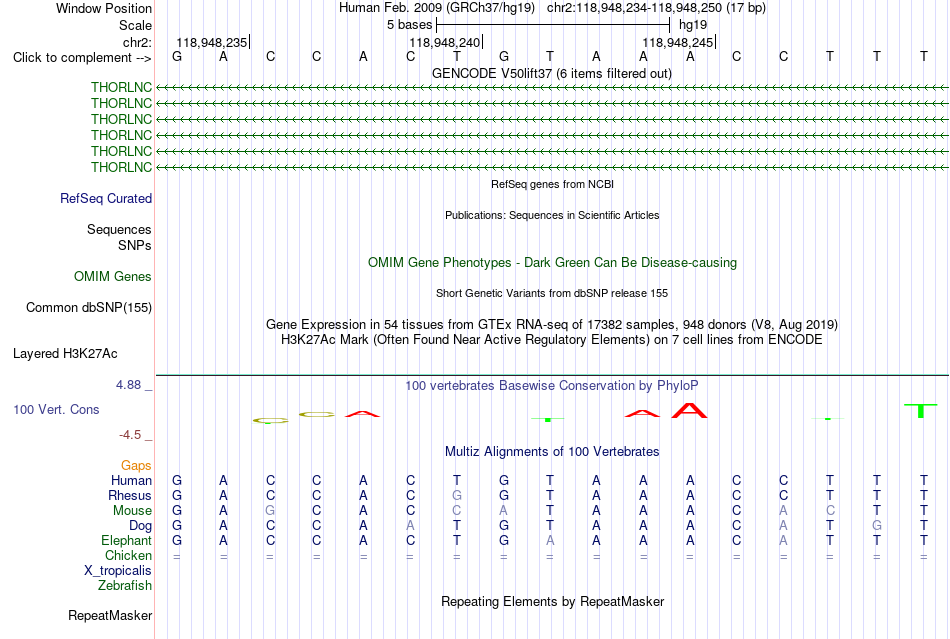Screen dimensions: 950x639
Task: Click the 'chr2:' base position label
Action: coord(137,42)
